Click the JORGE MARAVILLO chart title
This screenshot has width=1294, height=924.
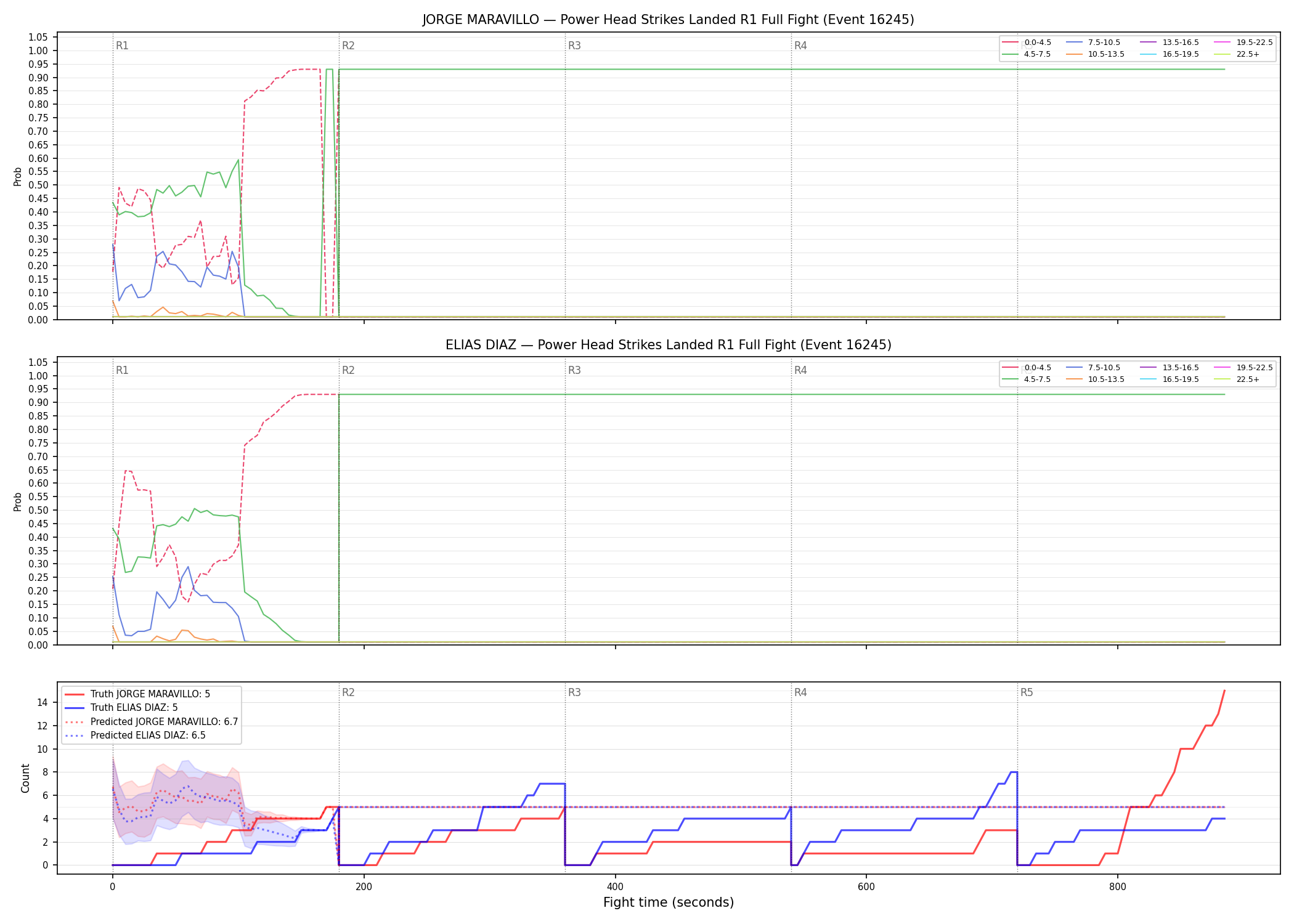point(668,20)
